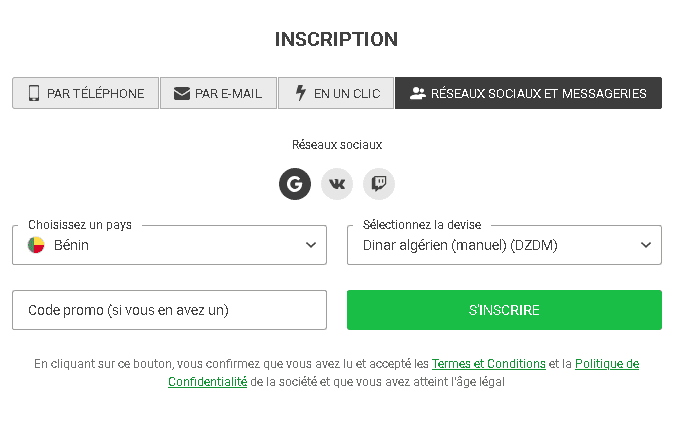The height and width of the screenshot is (424, 679).
Task: Focus the Code promo input field
Action: 169,310
